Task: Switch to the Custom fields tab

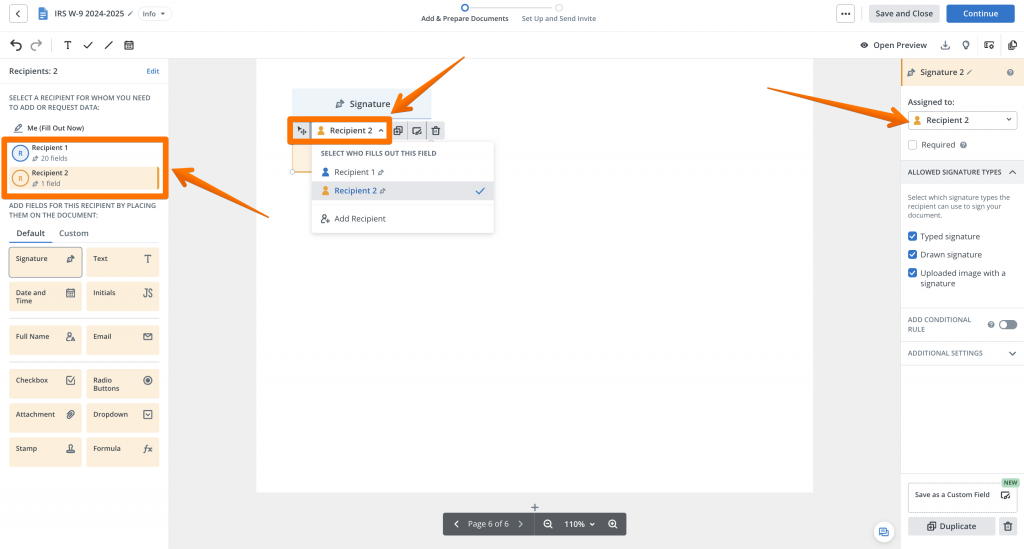Action: [74, 233]
